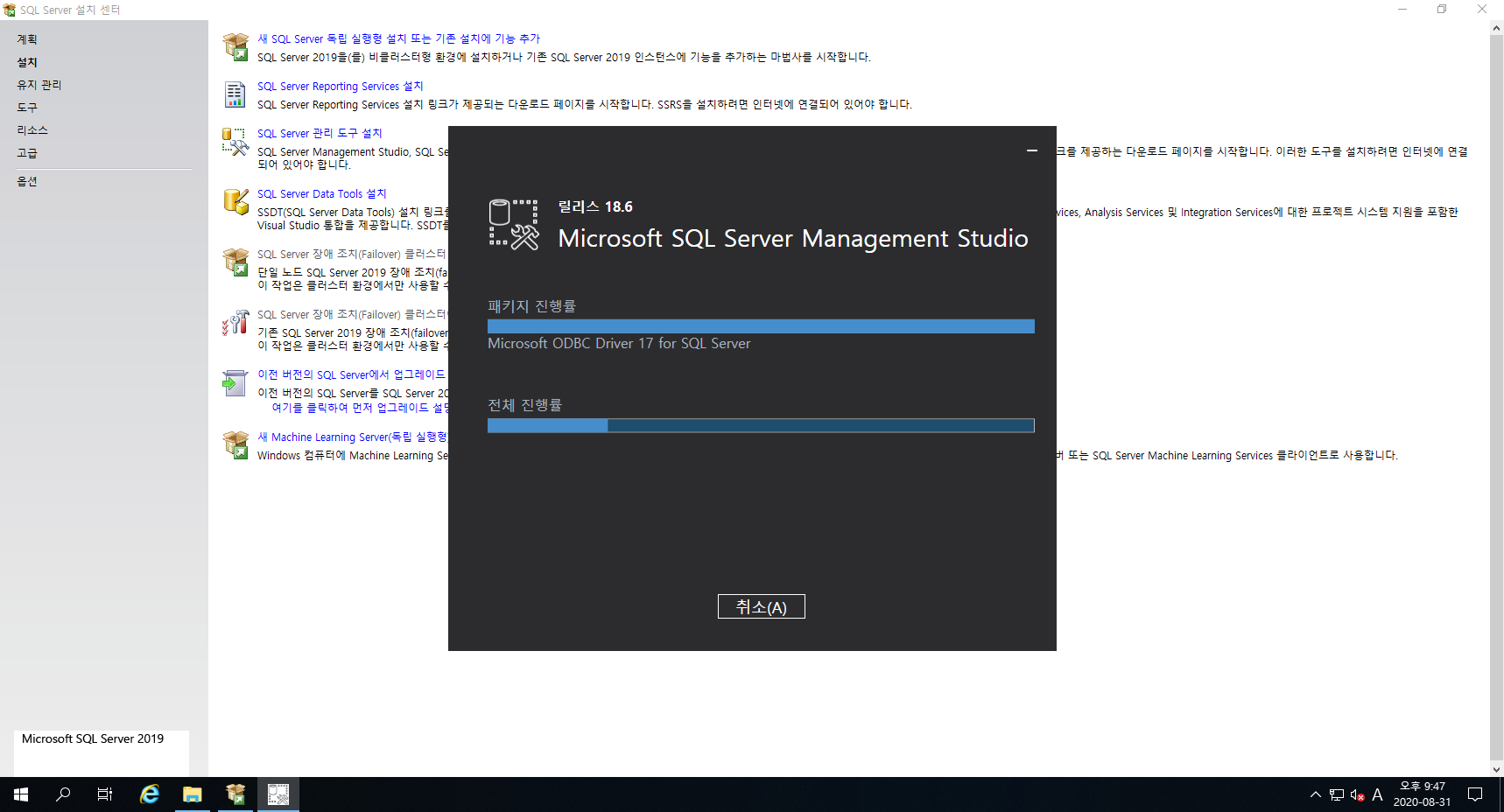
Task: Click the New SQL Server failover cluster link
Action: 352,254
